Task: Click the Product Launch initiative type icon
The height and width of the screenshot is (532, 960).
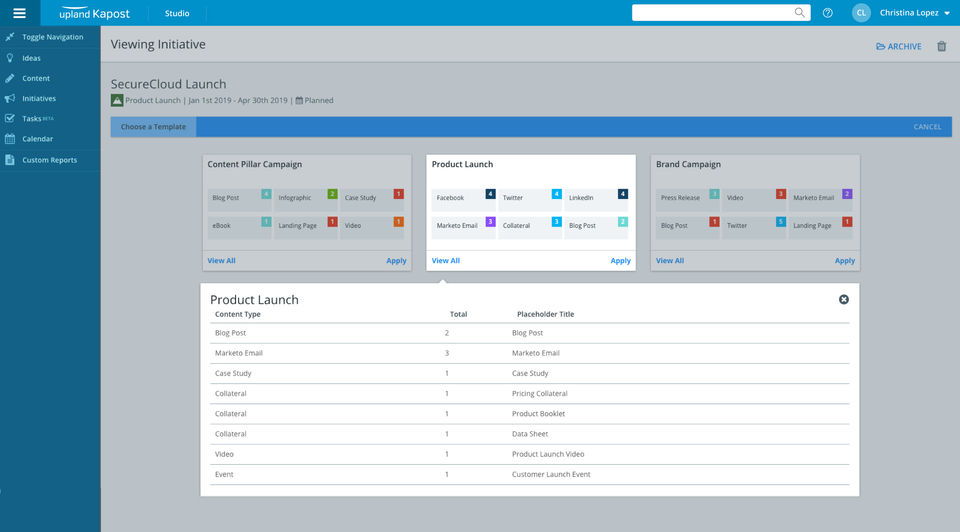Action: (x=117, y=100)
